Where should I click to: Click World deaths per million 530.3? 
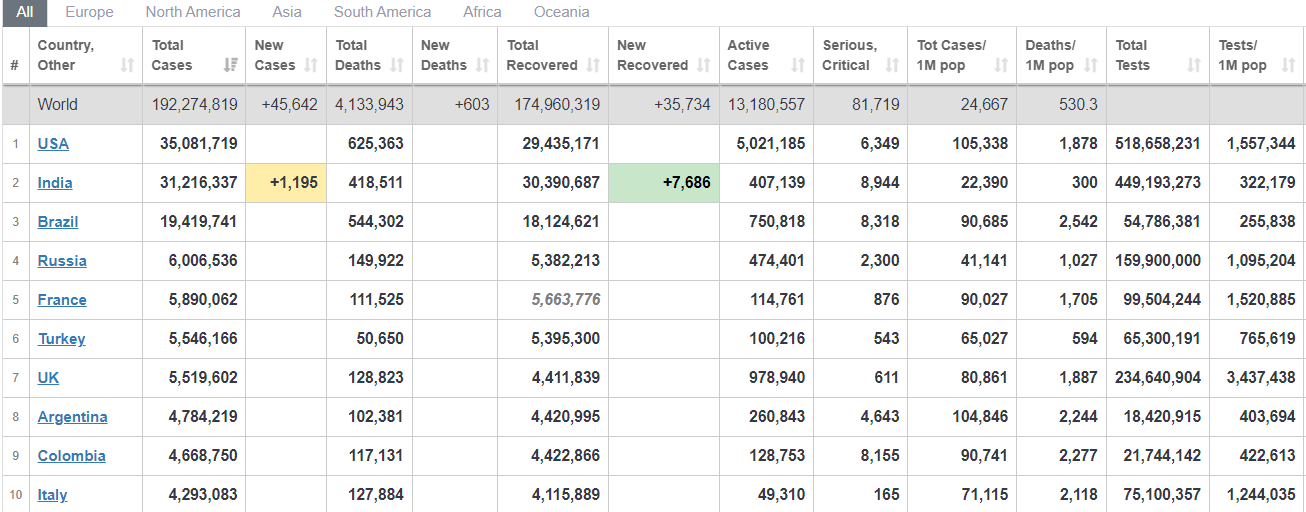tap(1078, 105)
